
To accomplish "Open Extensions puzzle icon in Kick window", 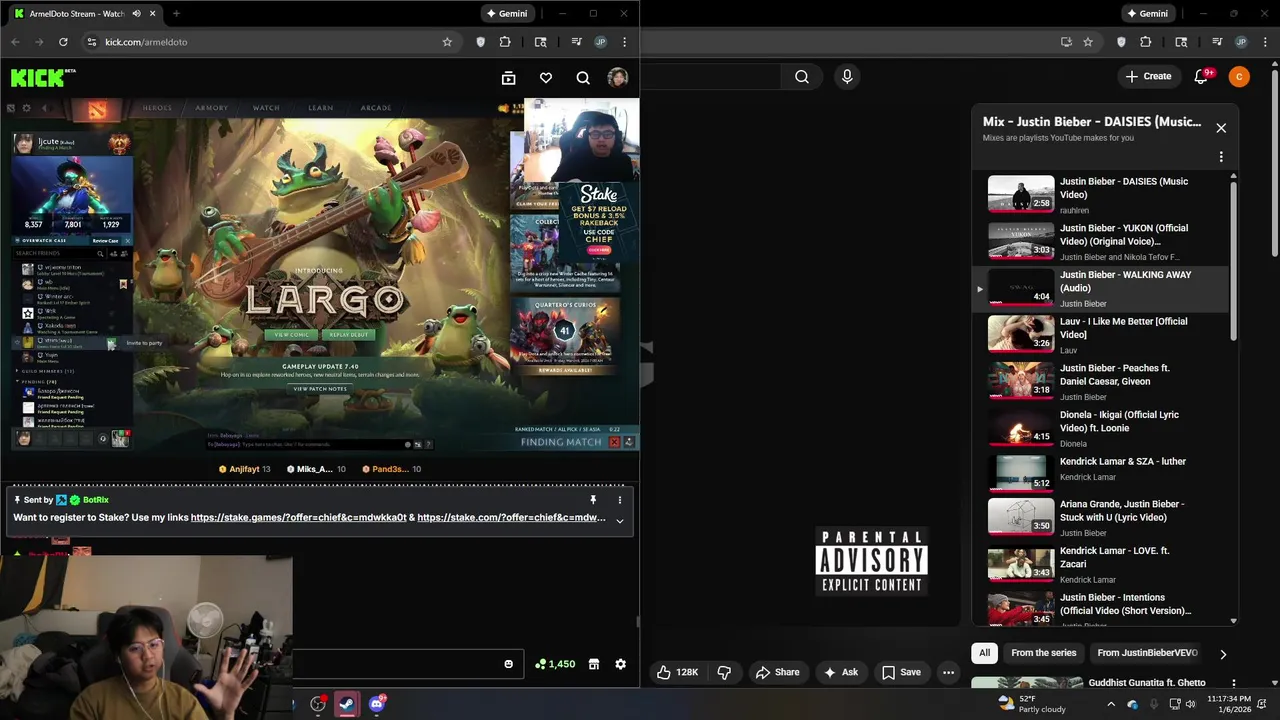I will click(x=505, y=42).
